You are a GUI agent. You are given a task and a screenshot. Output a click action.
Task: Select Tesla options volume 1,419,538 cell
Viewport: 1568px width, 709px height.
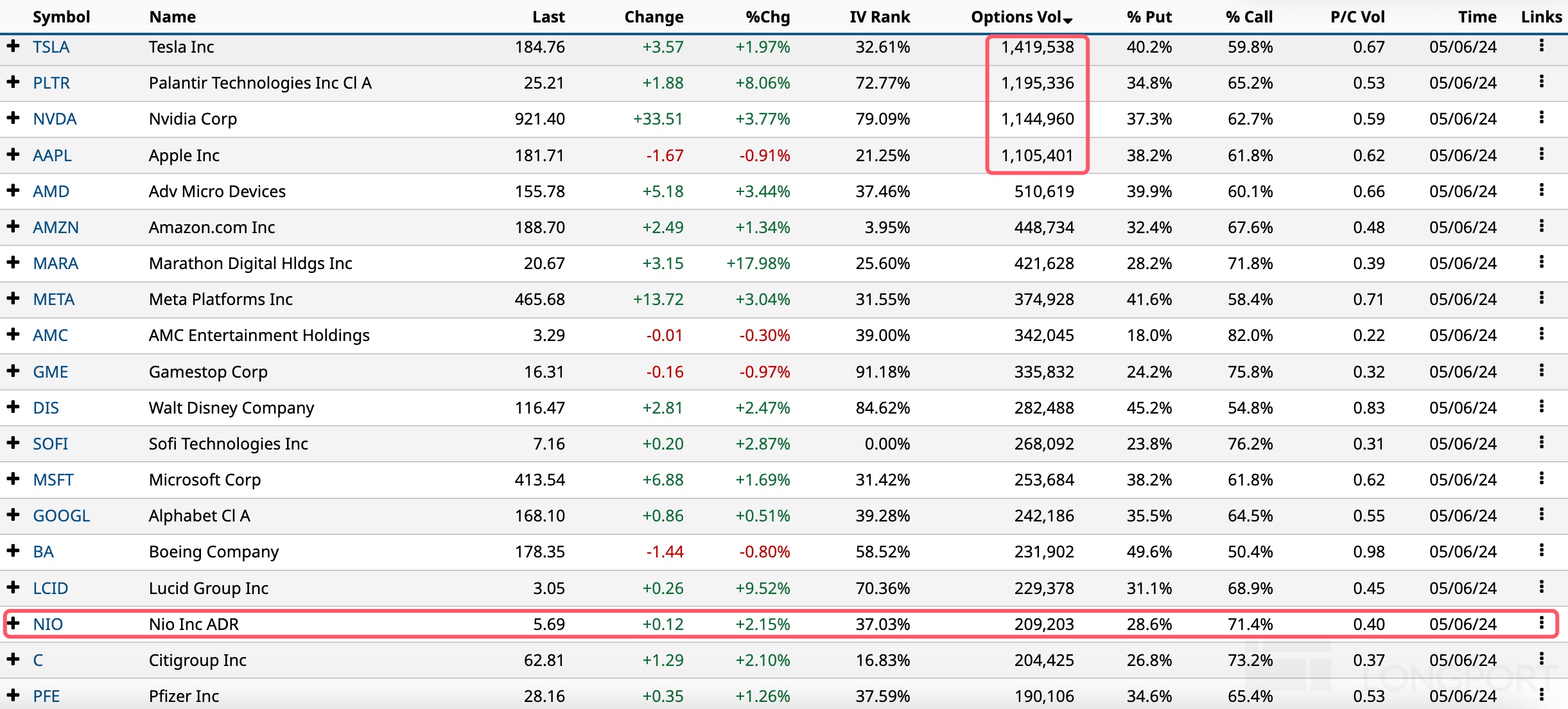pyautogui.click(x=1037, y=47)
